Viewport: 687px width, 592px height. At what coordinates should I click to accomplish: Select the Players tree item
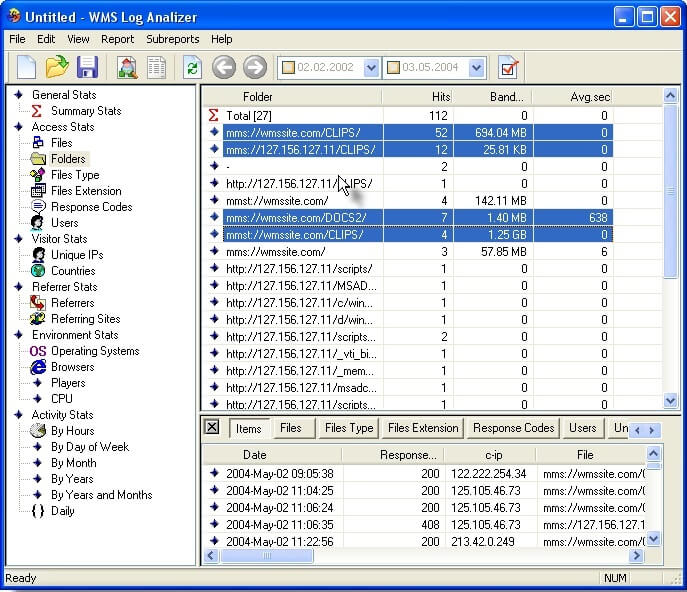click(x=68, y=383)
